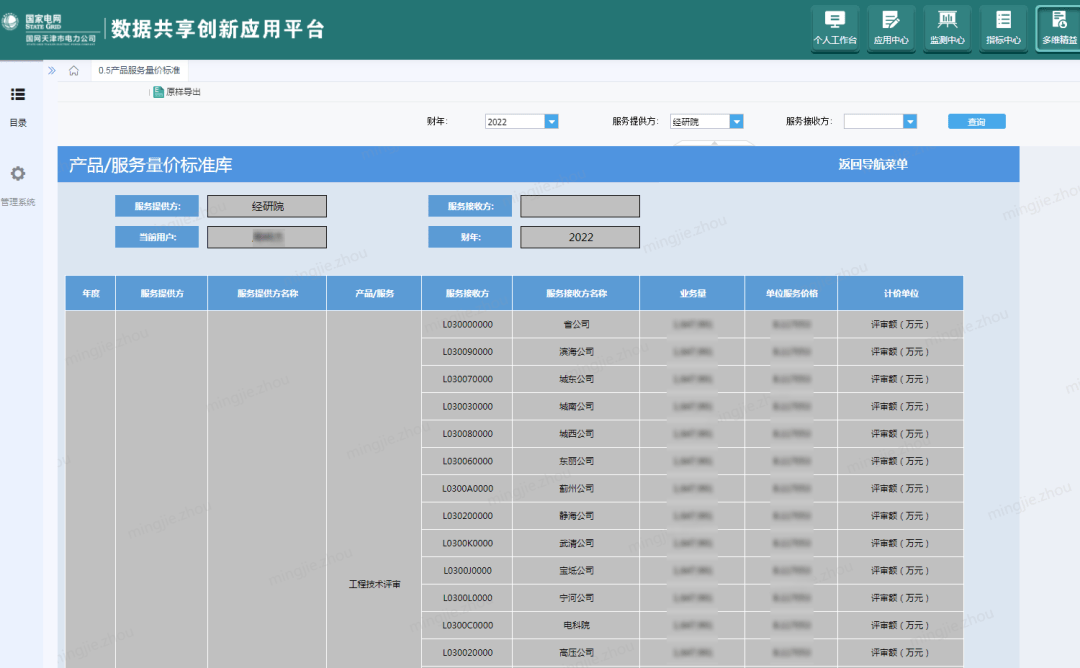This screenshot has height=668, width=1080.
Task: Select the L030020000 receiver code cell
Action: (x=467, y=652)
